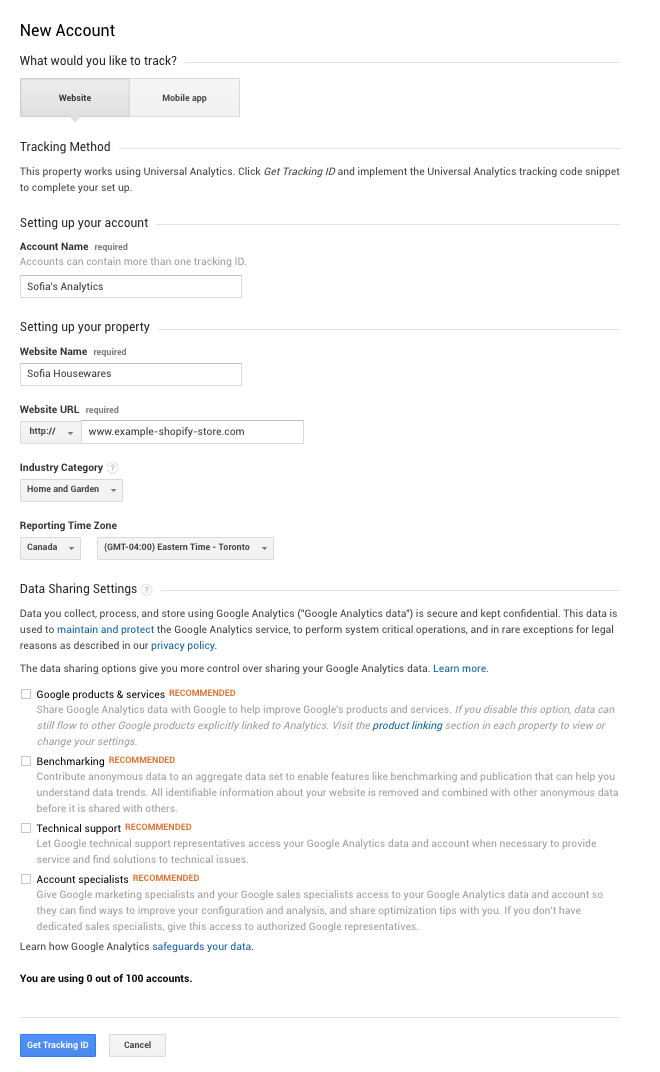The width and height of the screenshot is (660, 1072).
Task: Switch to the Mobile app tab
Action: tap(184, 98)
